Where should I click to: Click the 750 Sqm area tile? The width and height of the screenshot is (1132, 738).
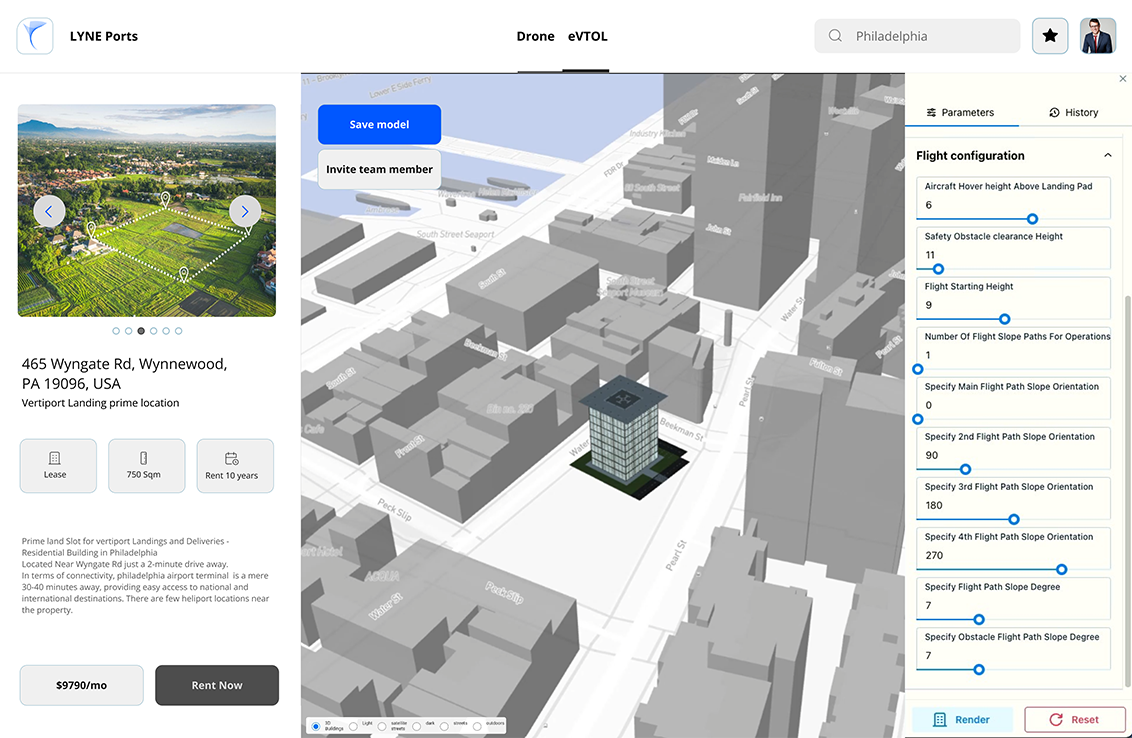[146, 466]
